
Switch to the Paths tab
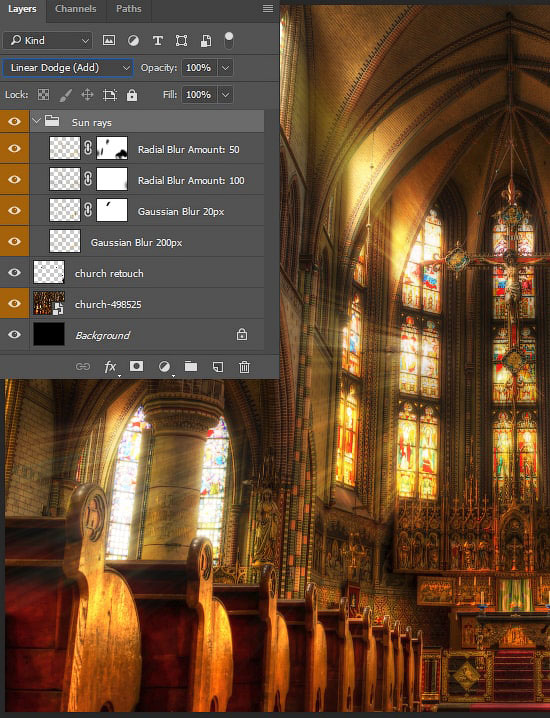point(129,9)
